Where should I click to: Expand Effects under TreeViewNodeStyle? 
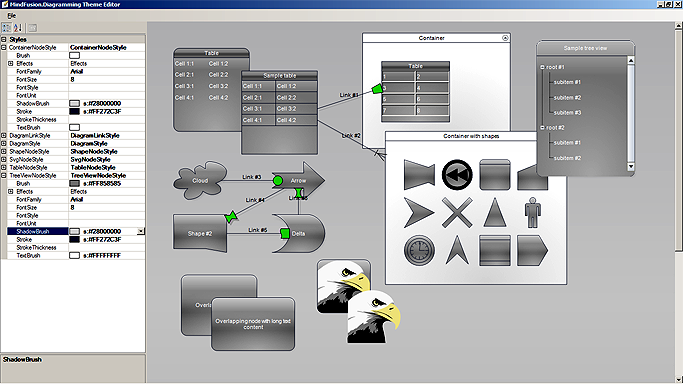pos(10,192)
